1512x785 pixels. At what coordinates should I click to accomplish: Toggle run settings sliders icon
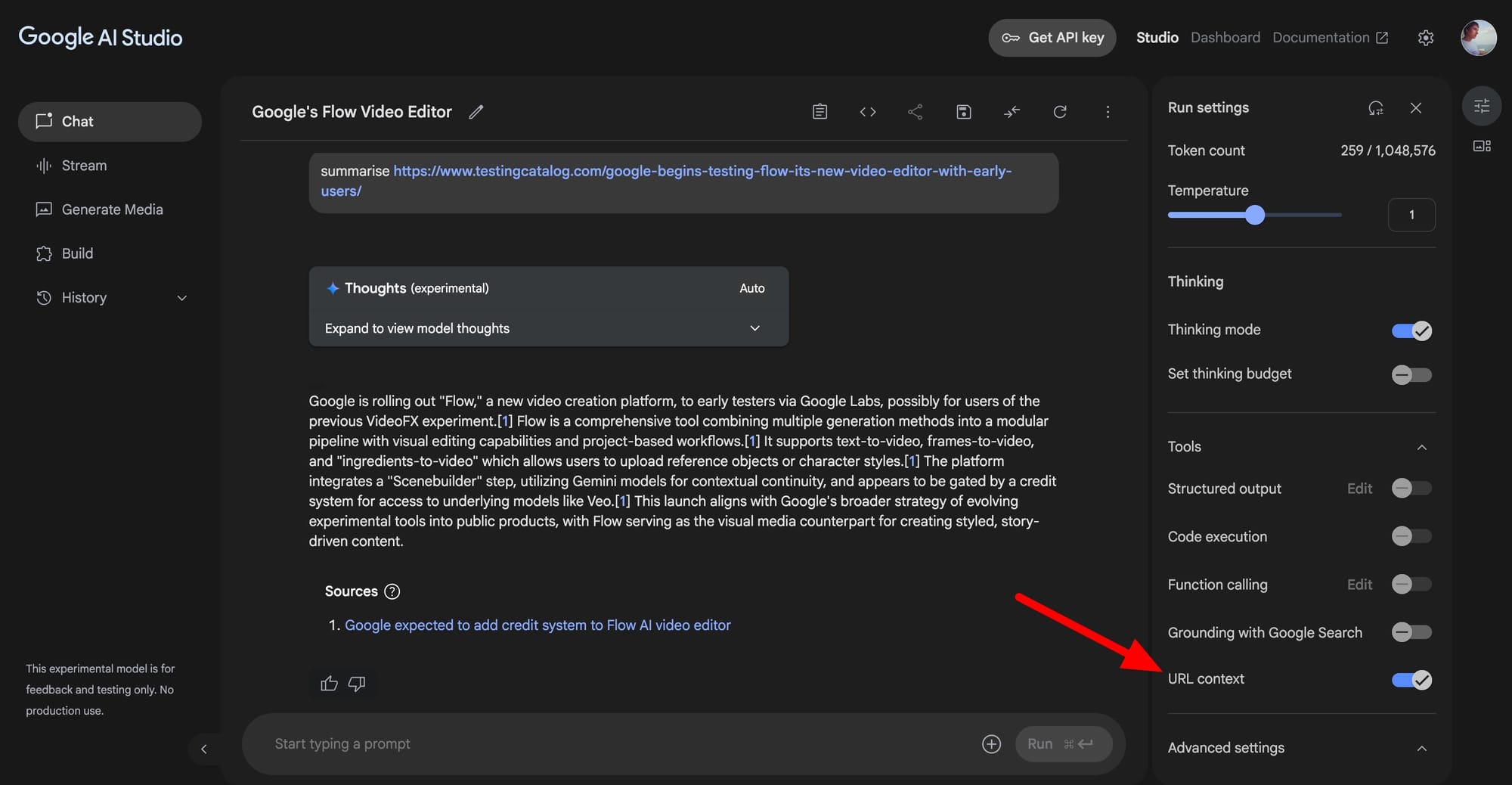click(1482, 106)
